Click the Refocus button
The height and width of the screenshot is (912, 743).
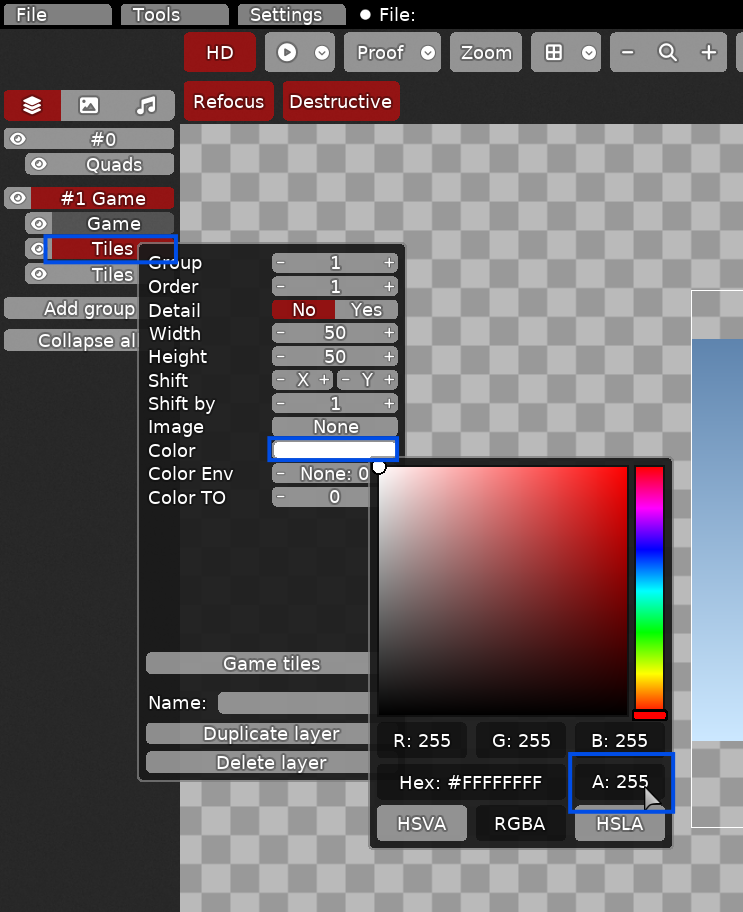click(x=229, y=101)
